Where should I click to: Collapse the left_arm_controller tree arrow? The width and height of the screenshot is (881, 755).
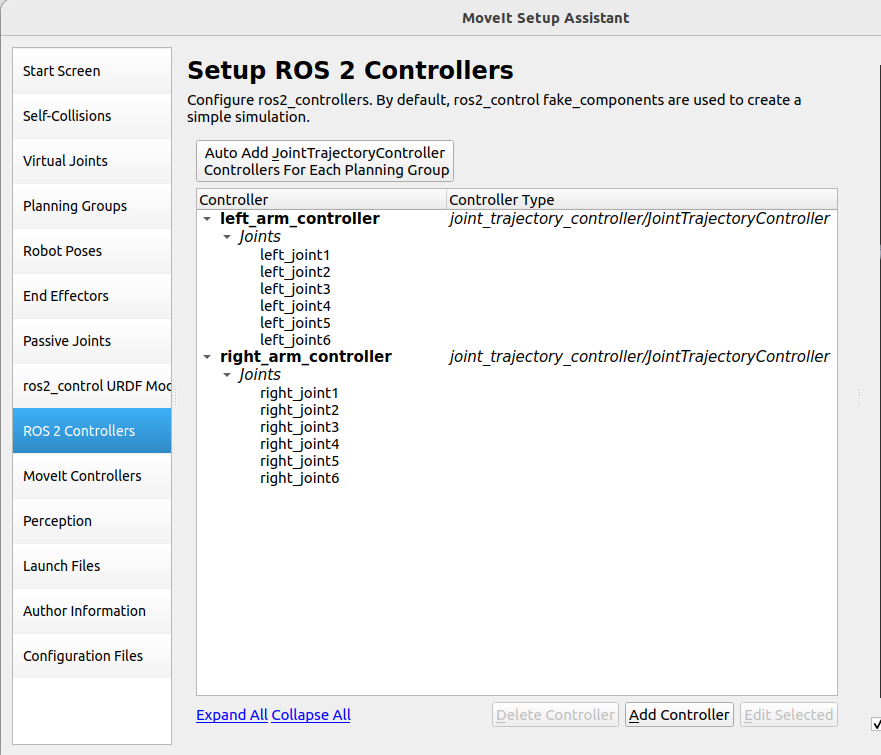point(207,219)
